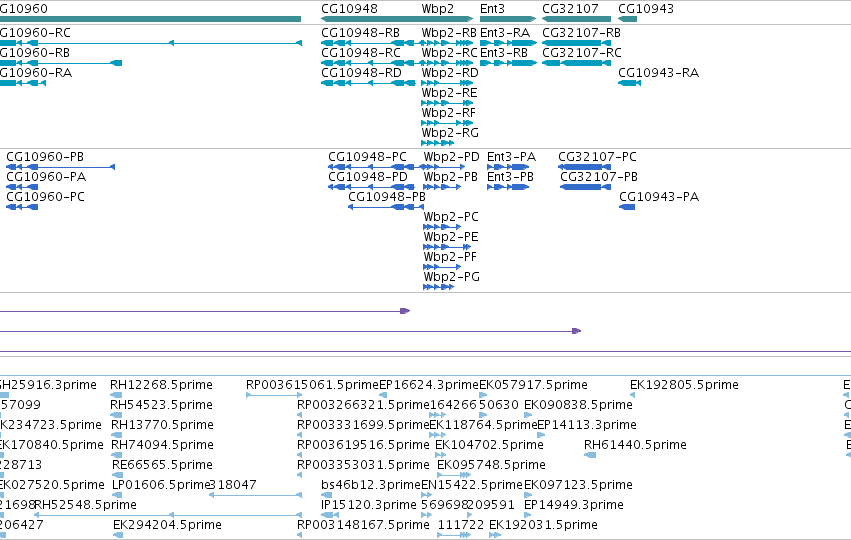
Task: Select the Wbp2 gene label
Action: 437,9
